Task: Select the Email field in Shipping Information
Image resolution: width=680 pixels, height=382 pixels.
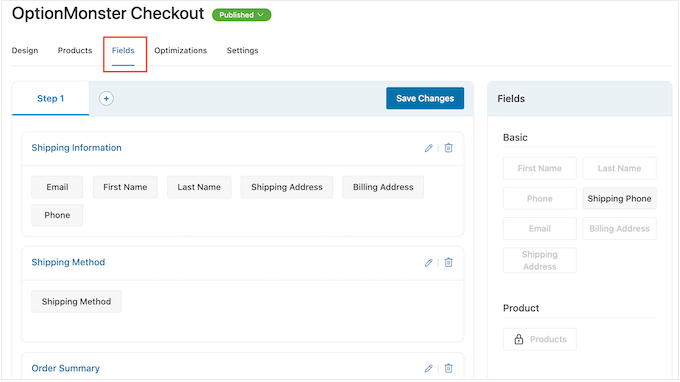Action: tap(57, 187)
